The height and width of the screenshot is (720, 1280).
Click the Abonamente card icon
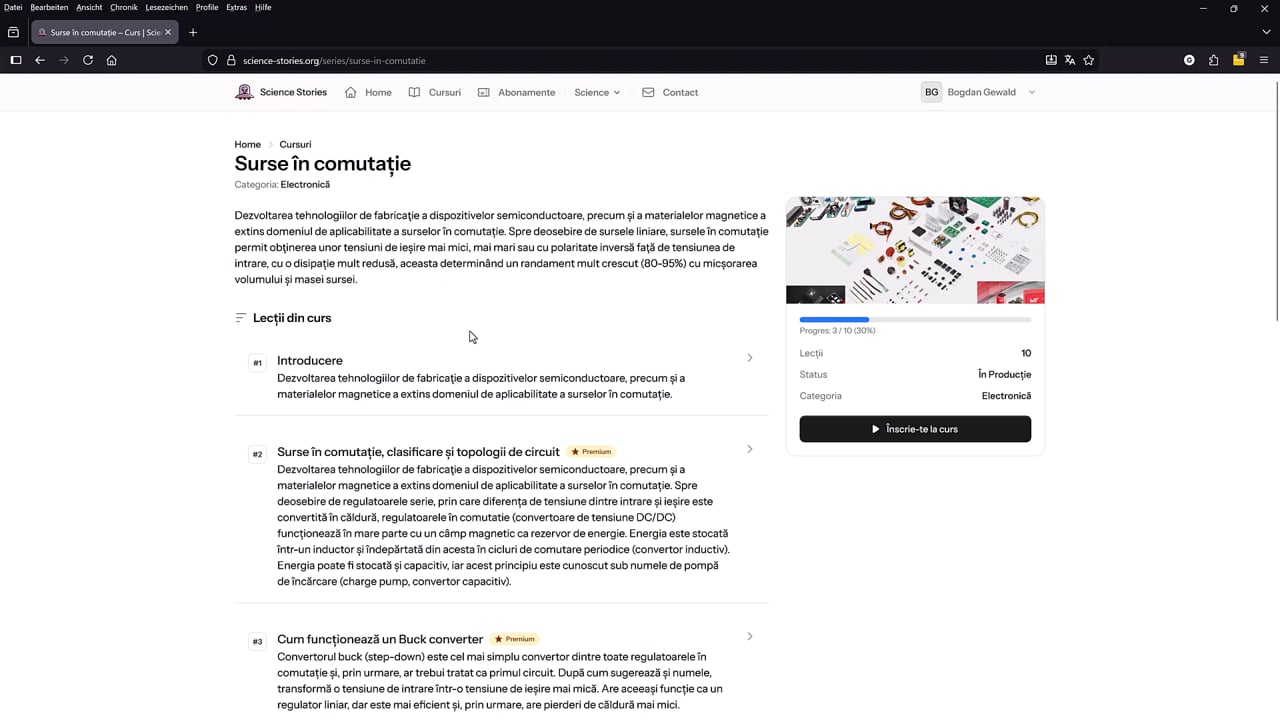[x=484, y=92]
